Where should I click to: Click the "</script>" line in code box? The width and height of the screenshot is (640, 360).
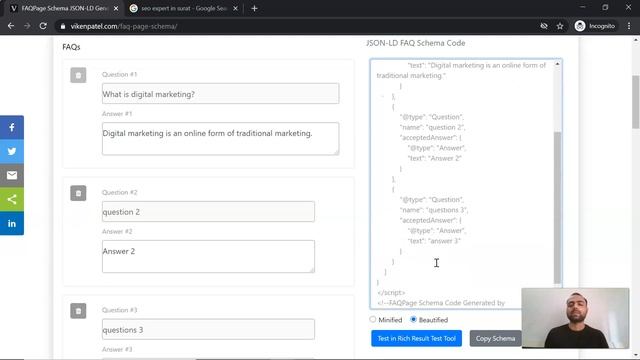[x=391, y=293]
